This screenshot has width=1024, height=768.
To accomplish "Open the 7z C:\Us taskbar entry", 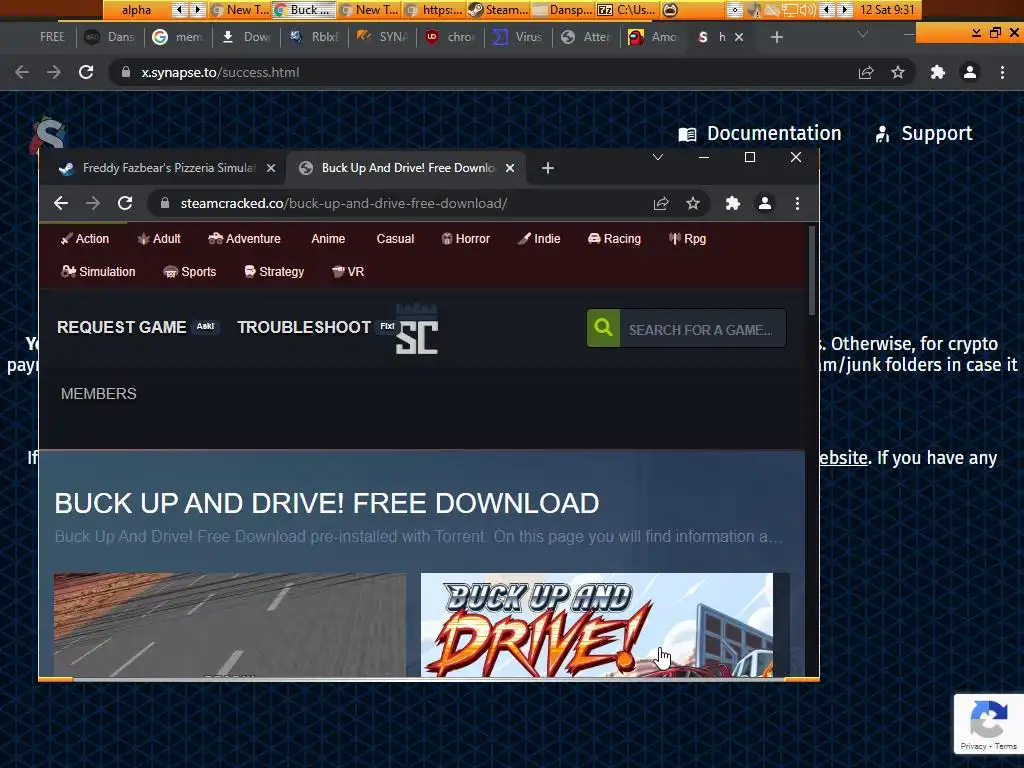I will (x=626, y=10).
